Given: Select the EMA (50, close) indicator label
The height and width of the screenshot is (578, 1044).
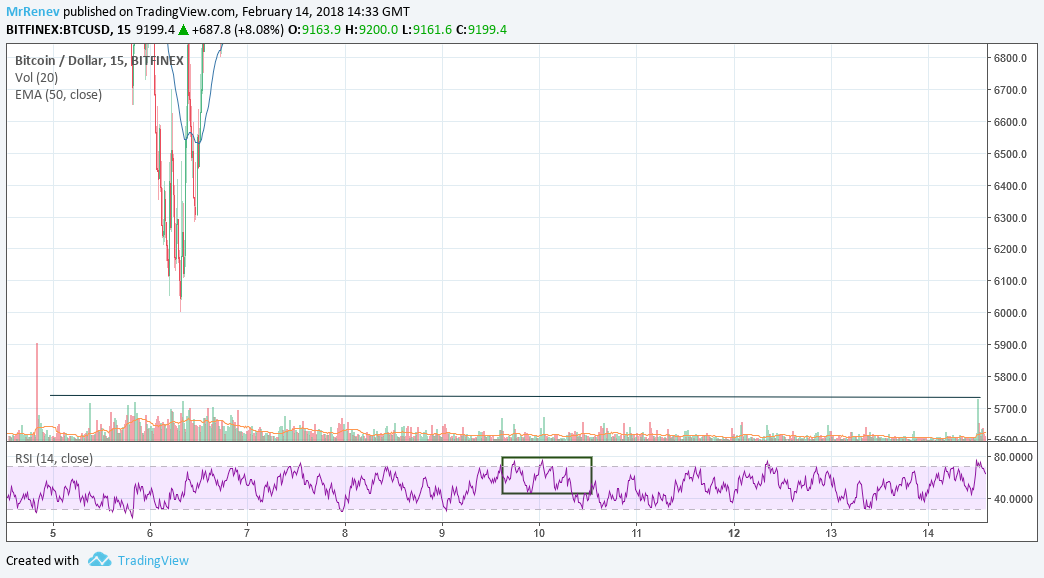Looking at the screenshot, I should tap(59, 95).
